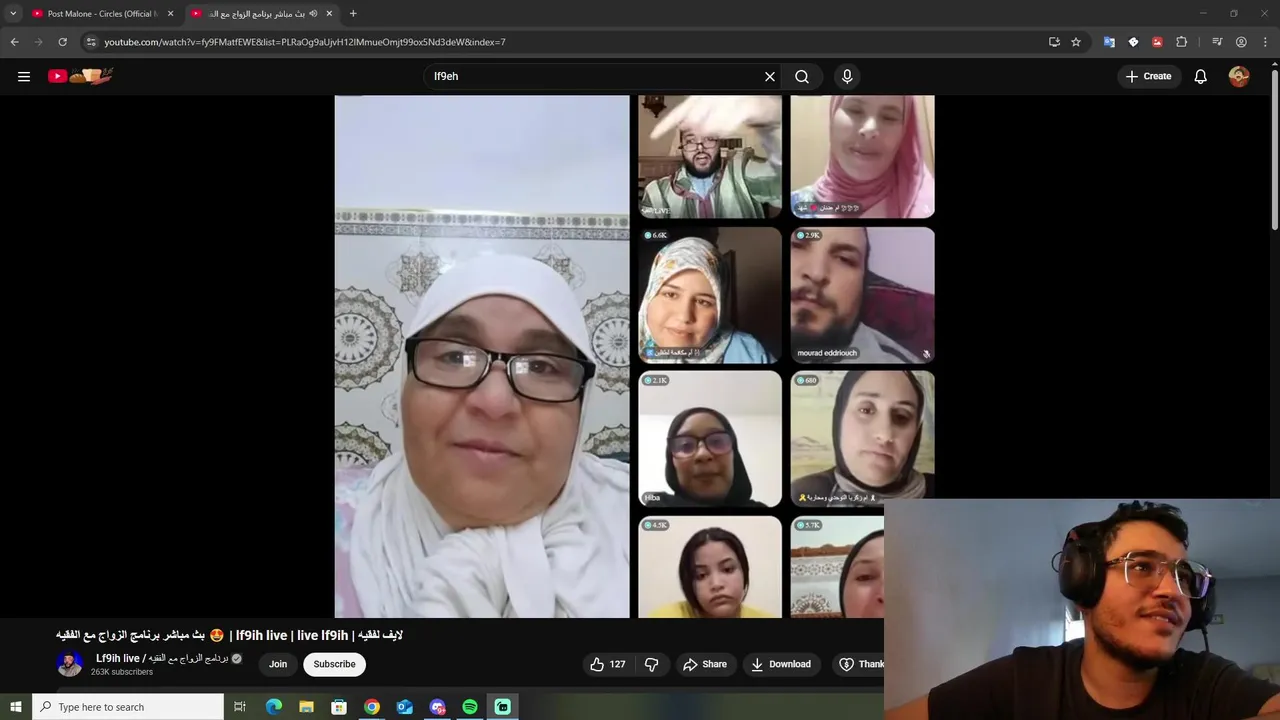The image size is (1280, 720).
Task: Click the Chrome address bar URL
Action: click(305, 42)
